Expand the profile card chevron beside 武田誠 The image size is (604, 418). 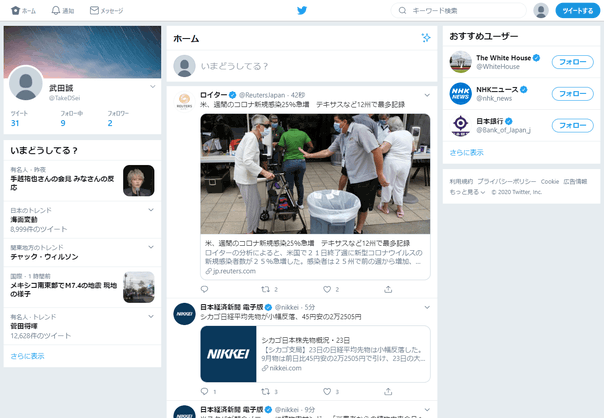(x=153, y=87)
